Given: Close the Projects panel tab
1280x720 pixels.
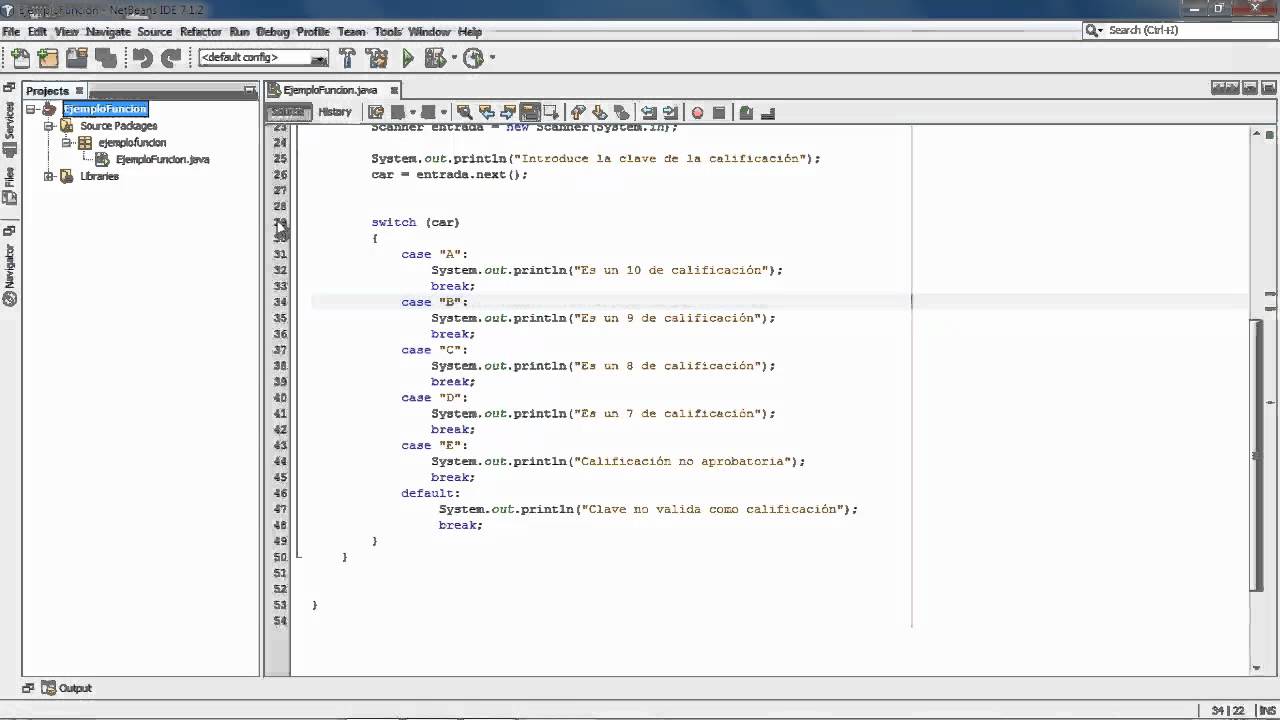Looking at the screenshot, I should (x=79, y=91).
